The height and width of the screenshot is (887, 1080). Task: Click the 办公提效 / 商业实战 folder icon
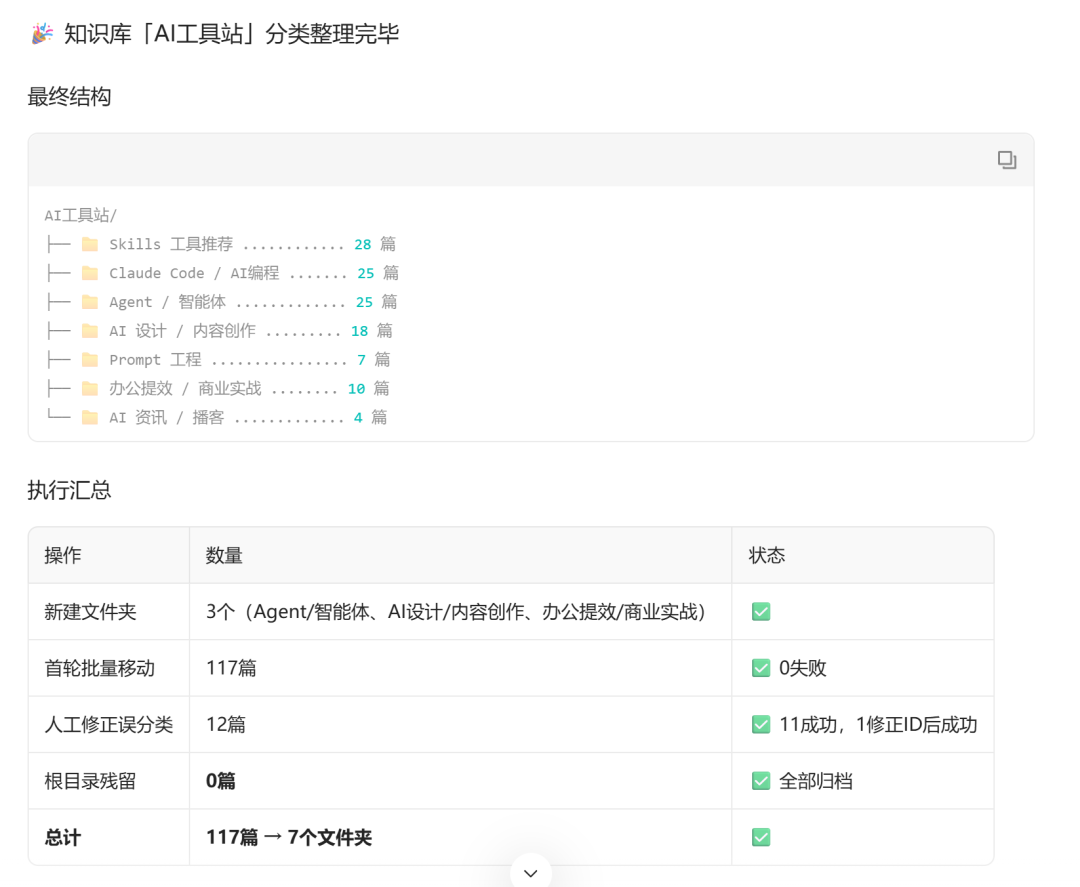pos(90,388)
